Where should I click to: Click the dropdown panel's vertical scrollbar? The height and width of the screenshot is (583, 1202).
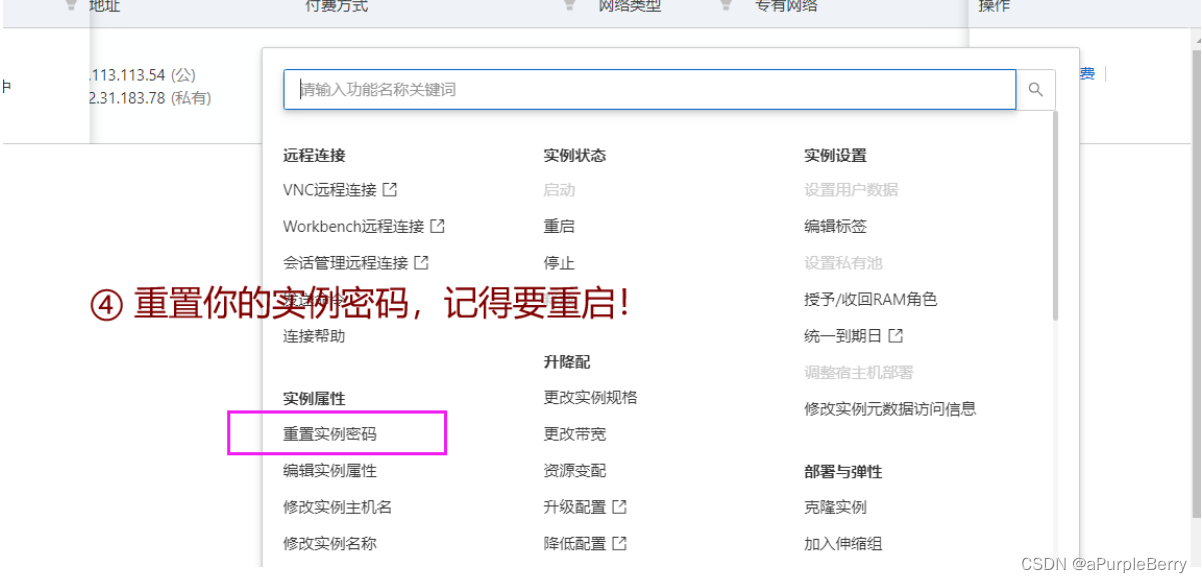coord(1055,215)
